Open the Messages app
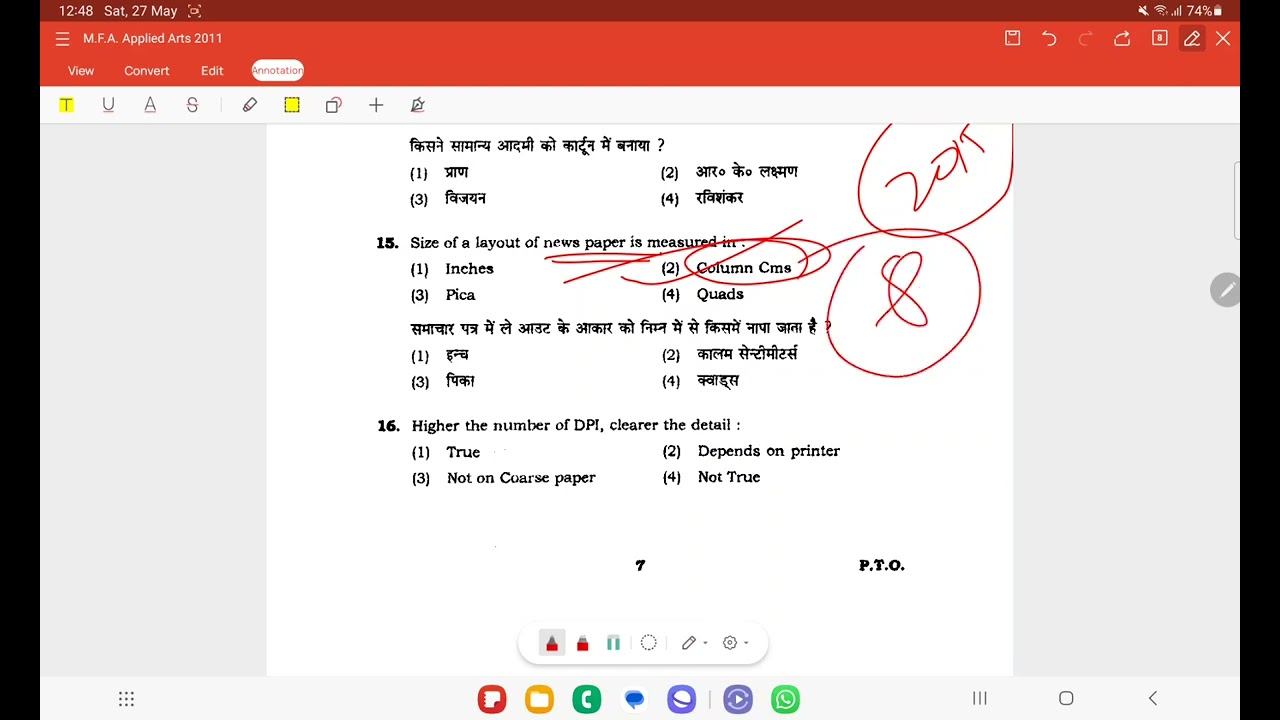1280x720 pixels. tap(634, 699)
